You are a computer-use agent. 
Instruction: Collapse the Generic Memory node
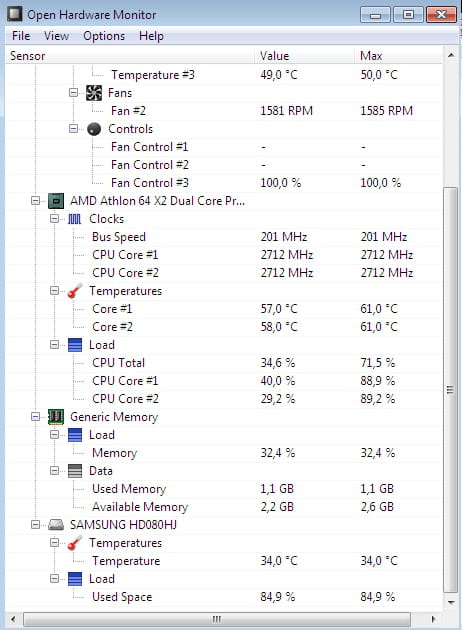[x=35, y=416]
